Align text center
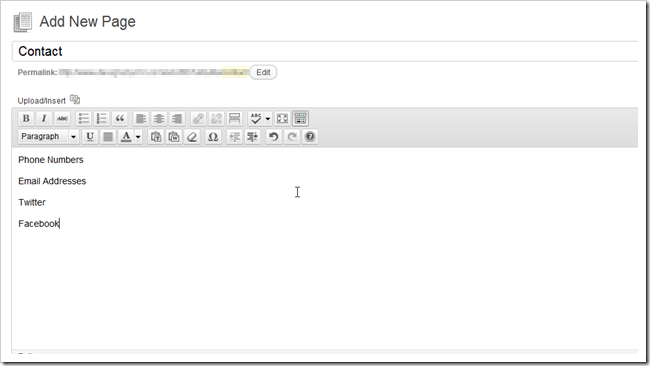Image resolution: width=650 pixels, height=366 pixels. [159, 119]
